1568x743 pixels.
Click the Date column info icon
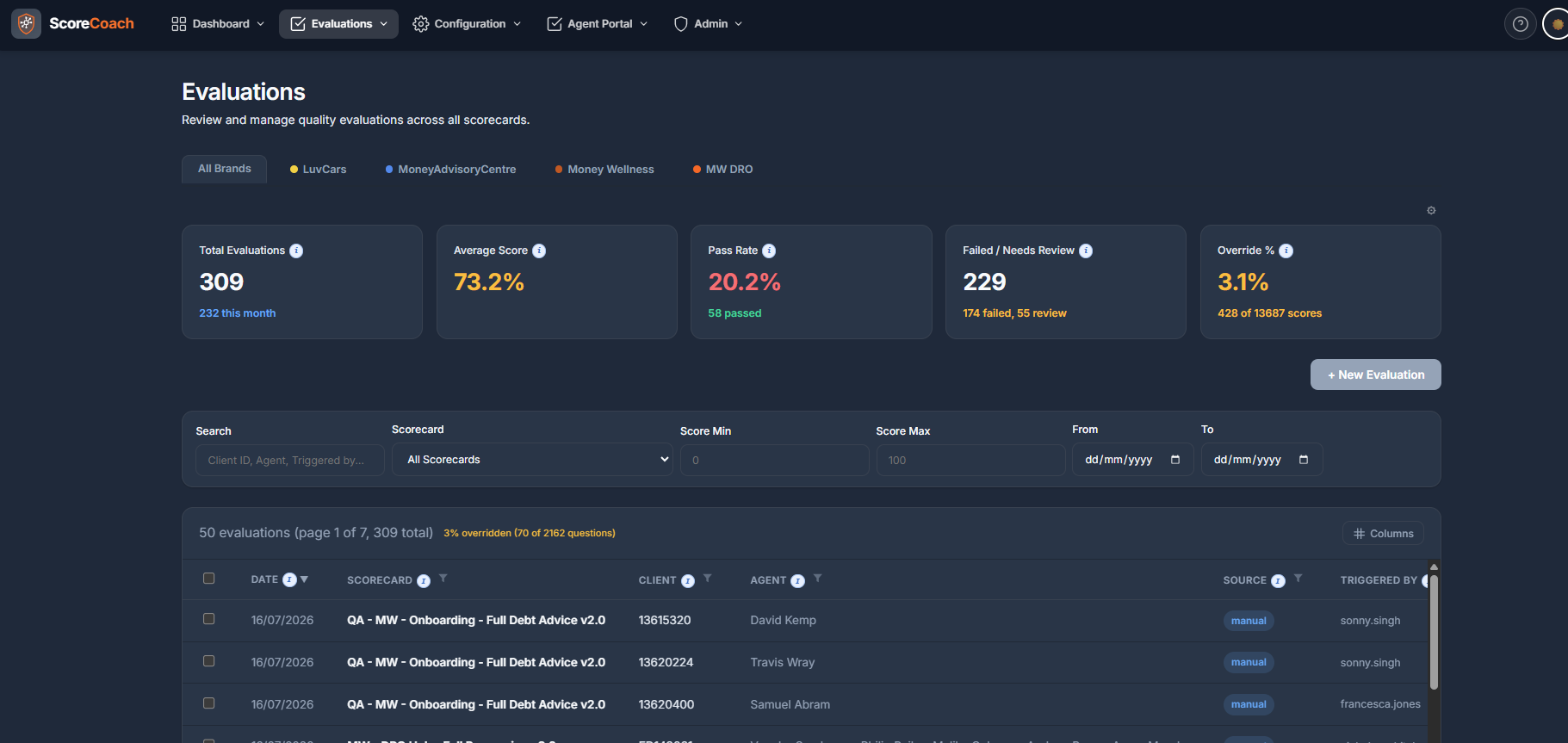289,579
